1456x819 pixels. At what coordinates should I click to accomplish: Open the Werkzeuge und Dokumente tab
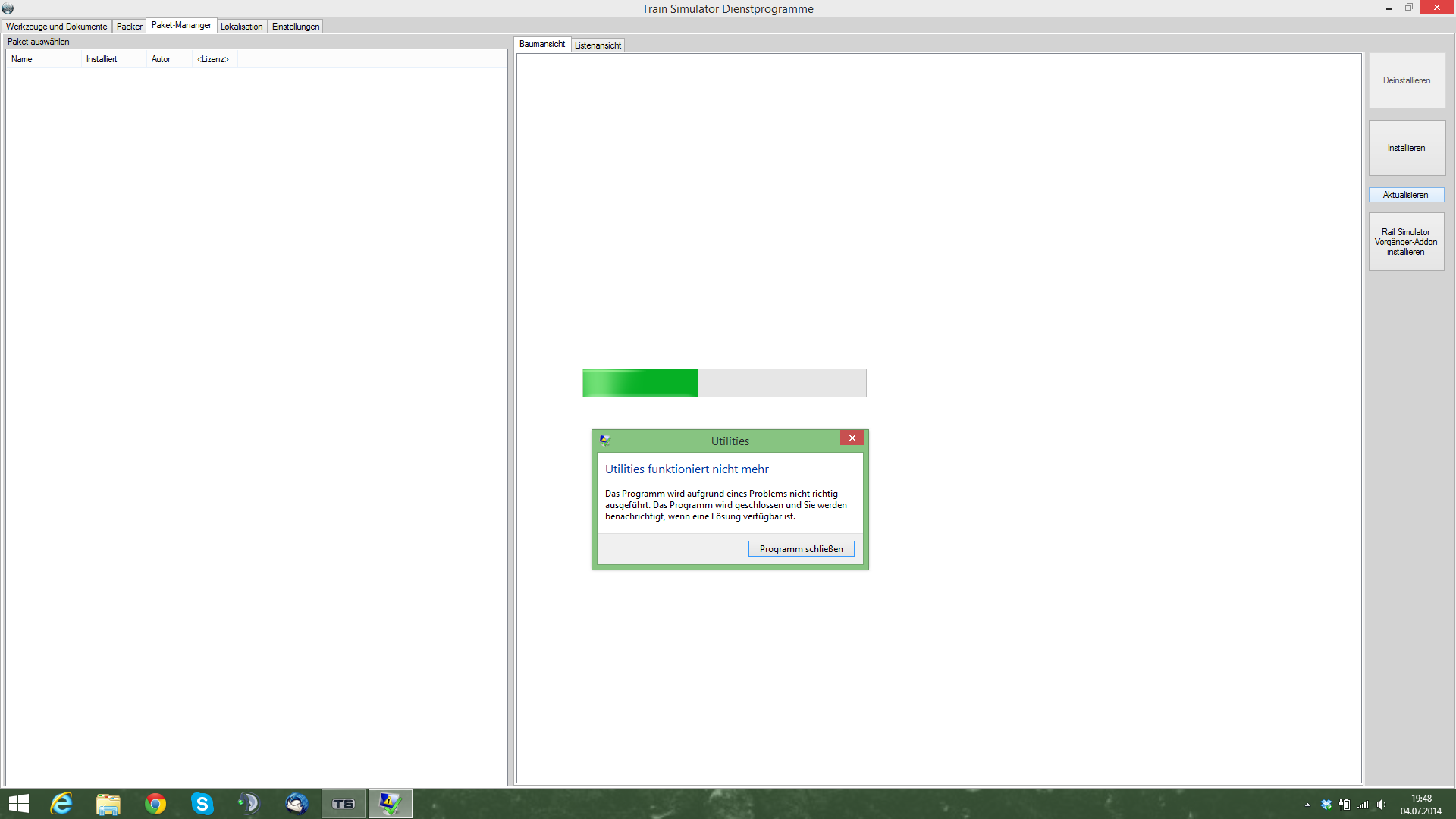[57, 27]
